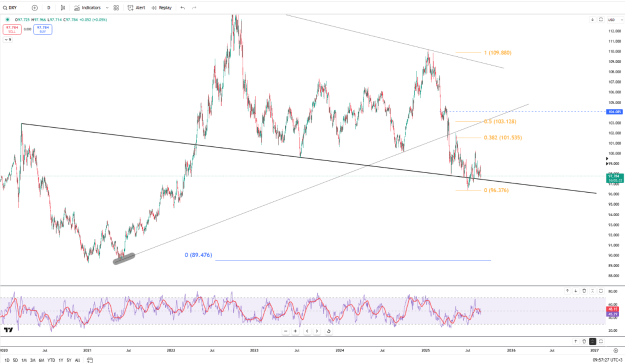Screen dimensions: 625x363
Task: Set date range to 5Y
Action: [69, 360]
